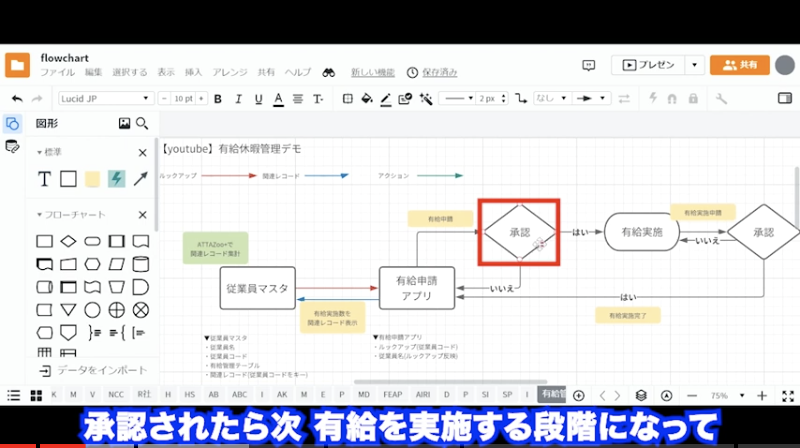Pick the sticky note shape
The image size is (800, 448).
point(92,179)
